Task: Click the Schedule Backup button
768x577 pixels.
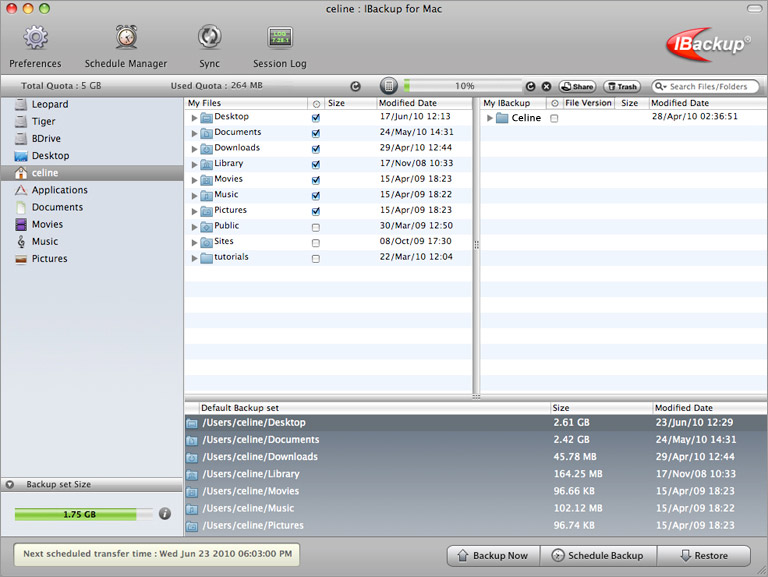Action: click(x=598, y=556)
